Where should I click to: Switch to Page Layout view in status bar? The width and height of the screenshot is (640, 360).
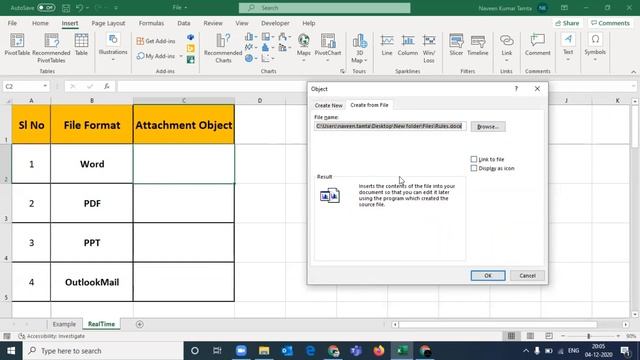point(530,336)
